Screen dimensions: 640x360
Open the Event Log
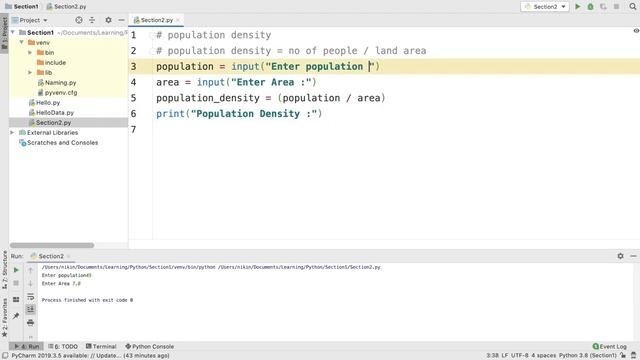point(609,346)
